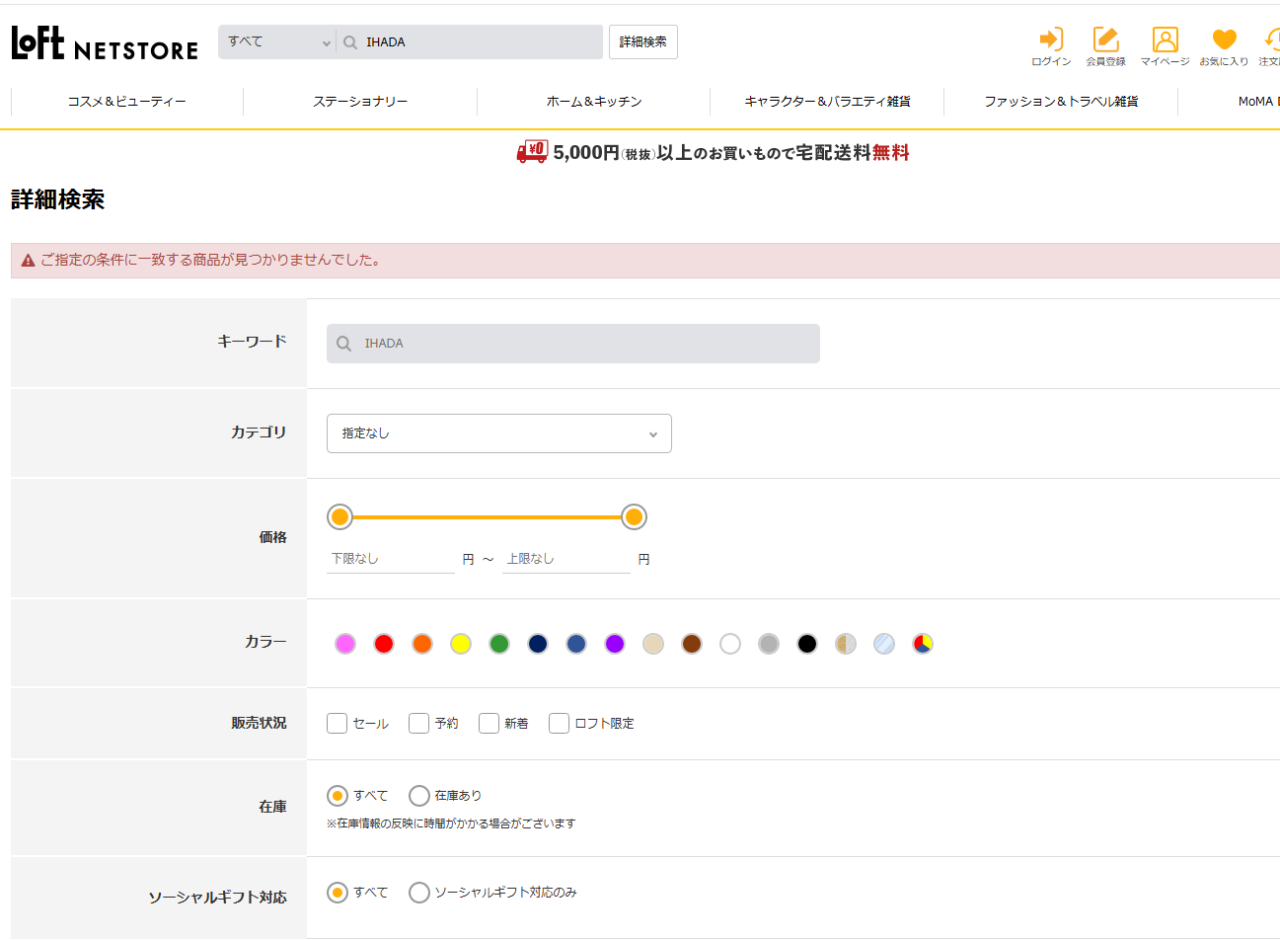Open the My Page (マイページ) icon

[1165, 40]
